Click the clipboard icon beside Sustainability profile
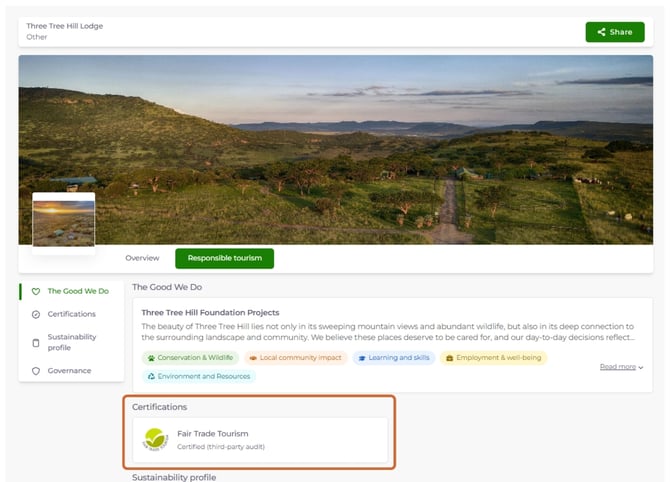 coord(36,343)
